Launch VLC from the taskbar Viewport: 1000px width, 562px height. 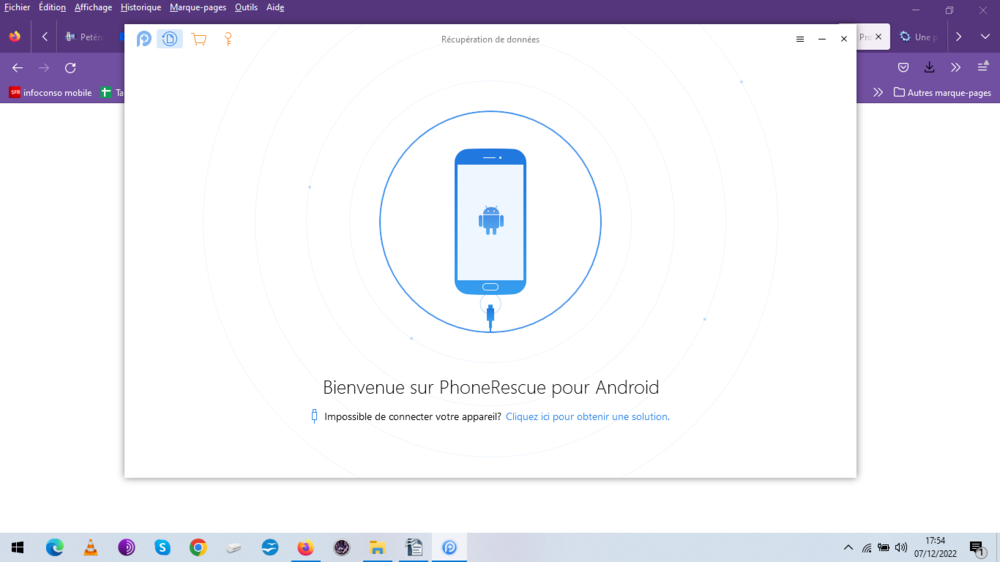(91, 547)
